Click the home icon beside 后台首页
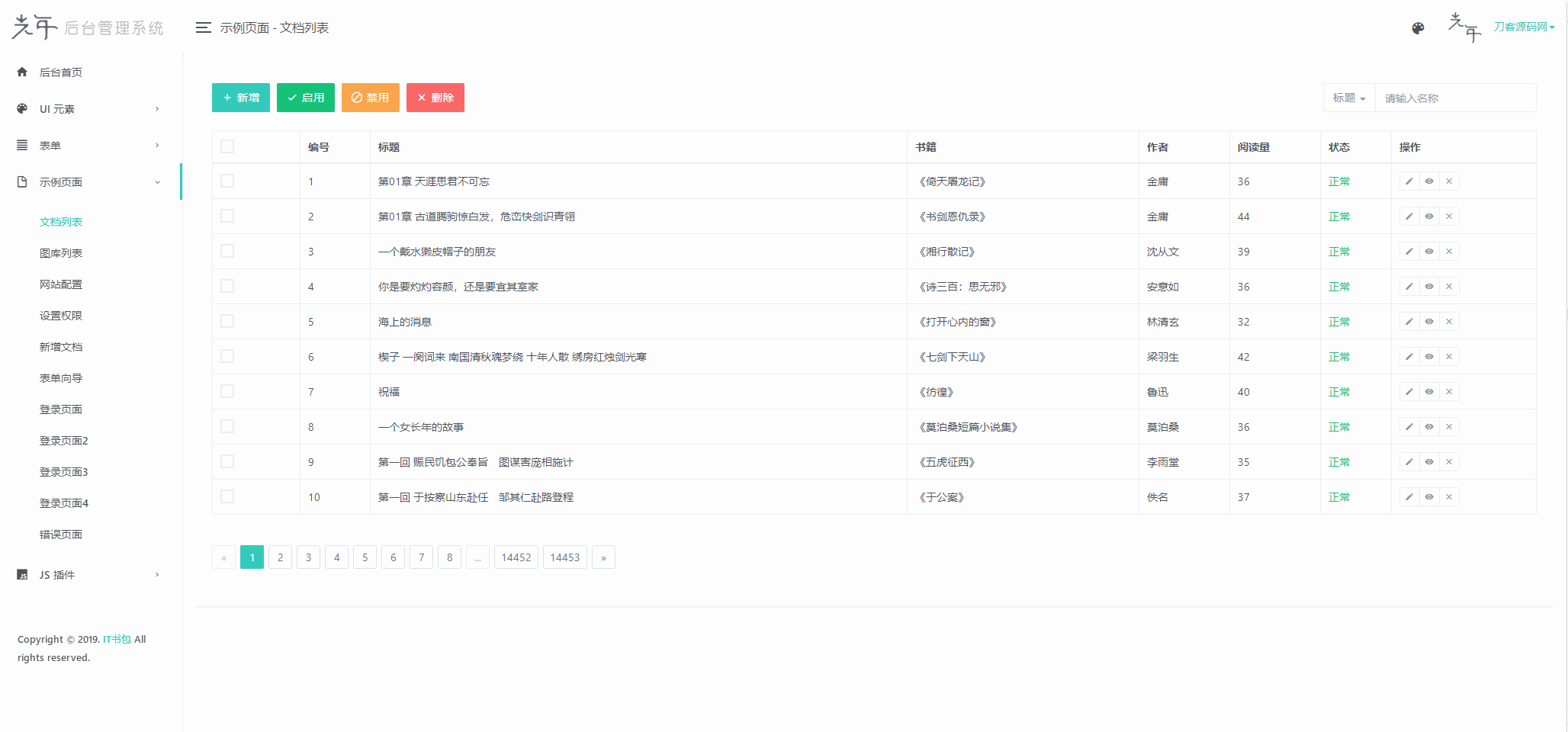 coord(22,72)
